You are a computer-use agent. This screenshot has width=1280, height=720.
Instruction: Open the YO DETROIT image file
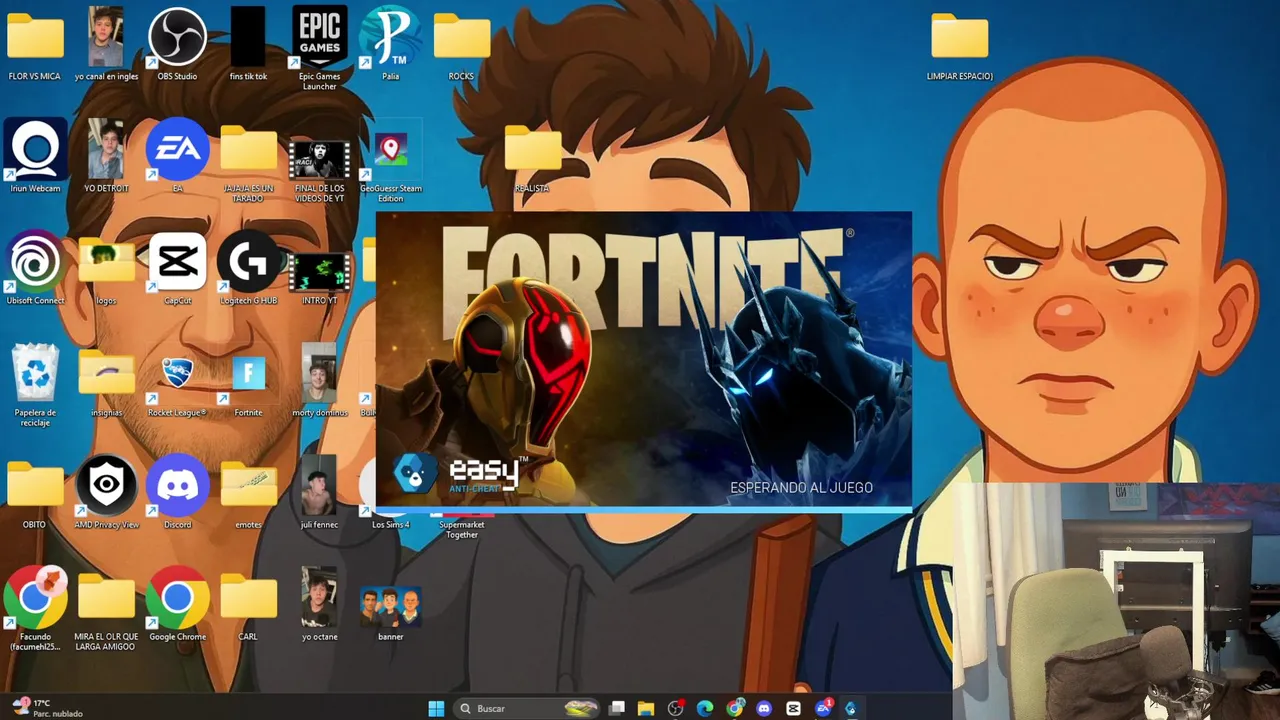106,156
